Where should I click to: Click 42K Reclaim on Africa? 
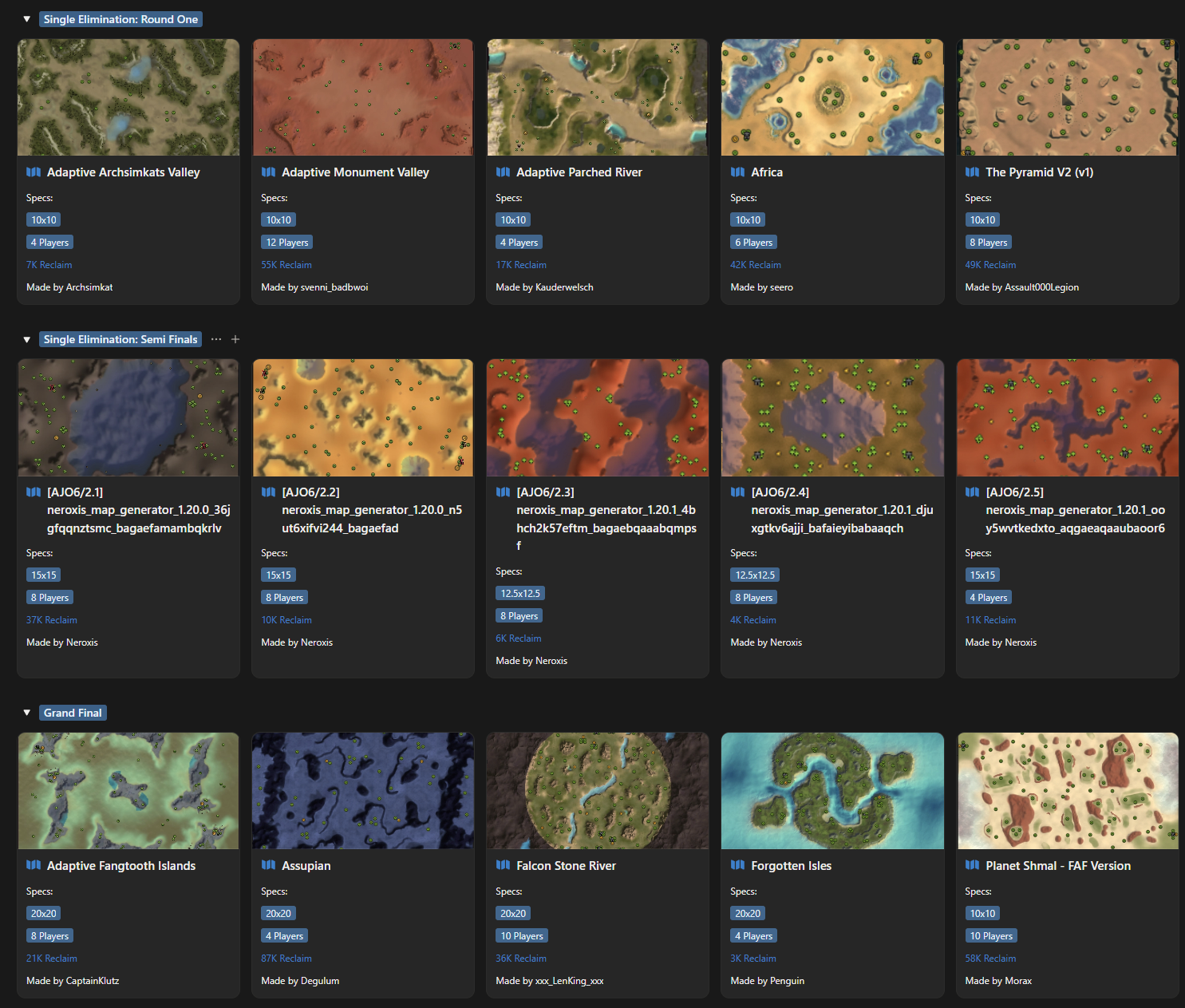click(756, 265)
